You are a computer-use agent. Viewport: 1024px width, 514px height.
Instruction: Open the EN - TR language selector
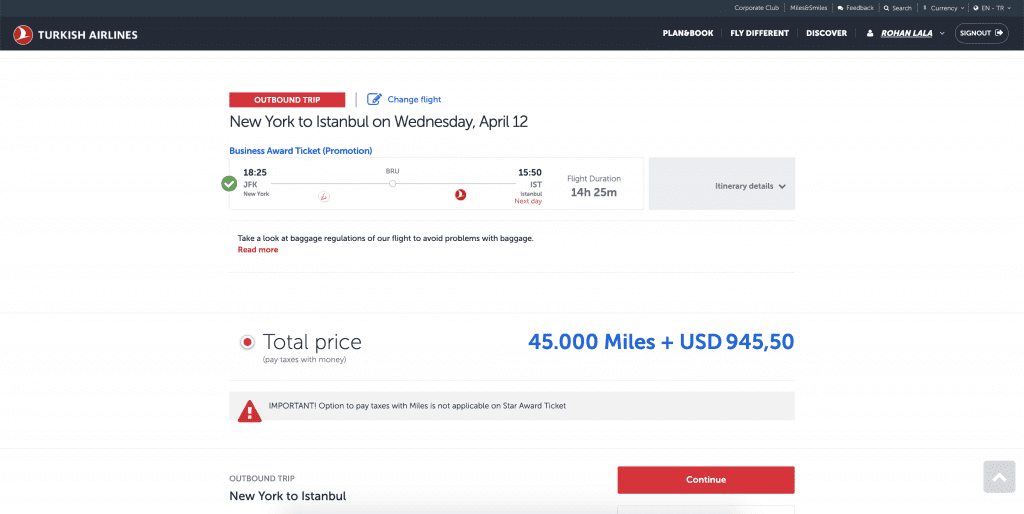(992, 8)
